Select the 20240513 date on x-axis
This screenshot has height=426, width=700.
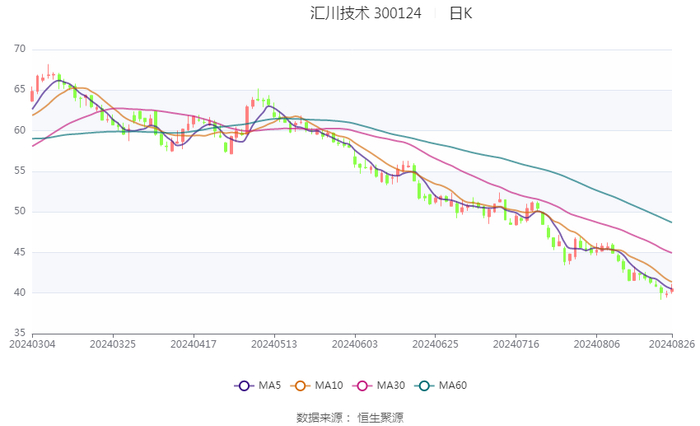274,343
